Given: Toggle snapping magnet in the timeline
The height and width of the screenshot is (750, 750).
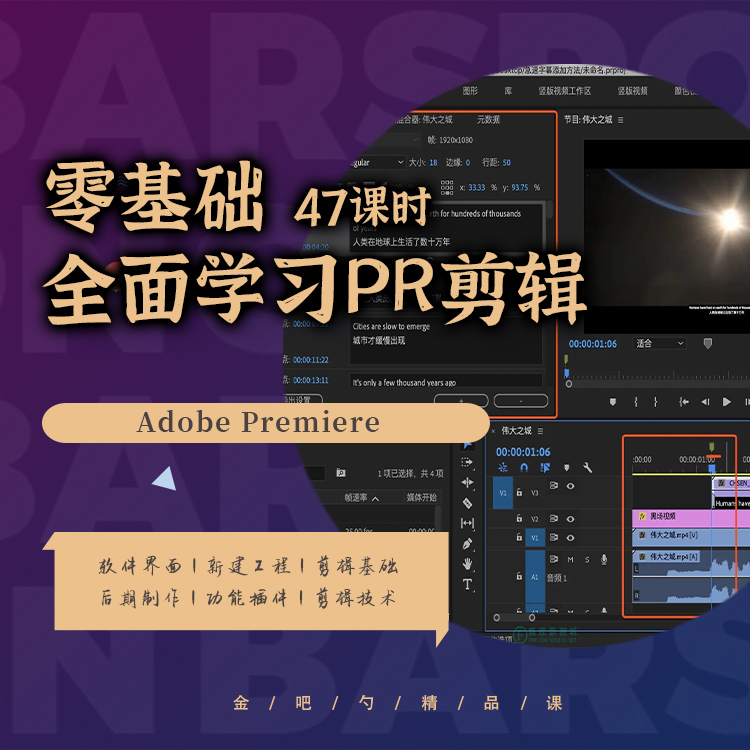Looking at the screenshot, I should [x=524, y=467].
